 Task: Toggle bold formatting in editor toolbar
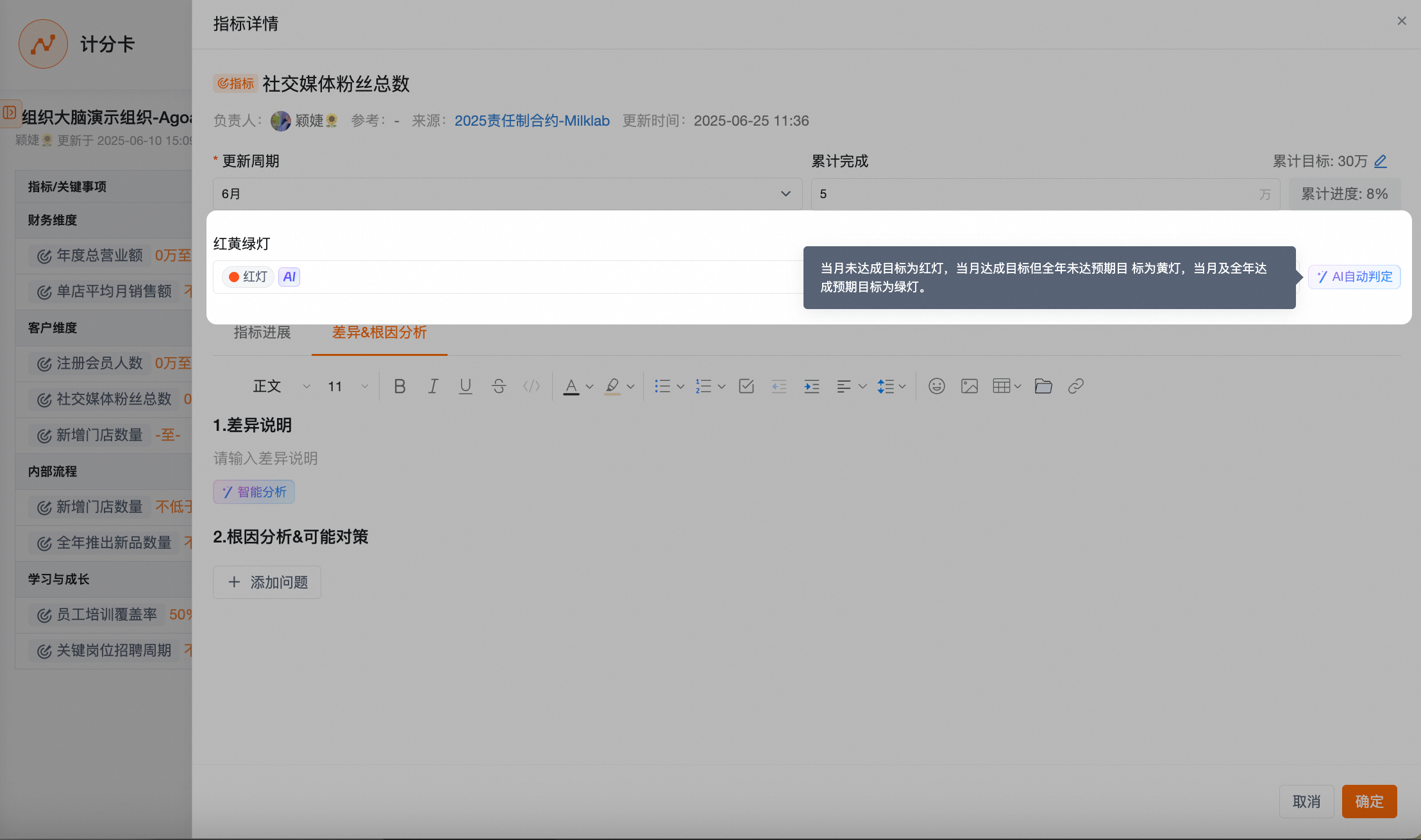click(x=399, y=386)
